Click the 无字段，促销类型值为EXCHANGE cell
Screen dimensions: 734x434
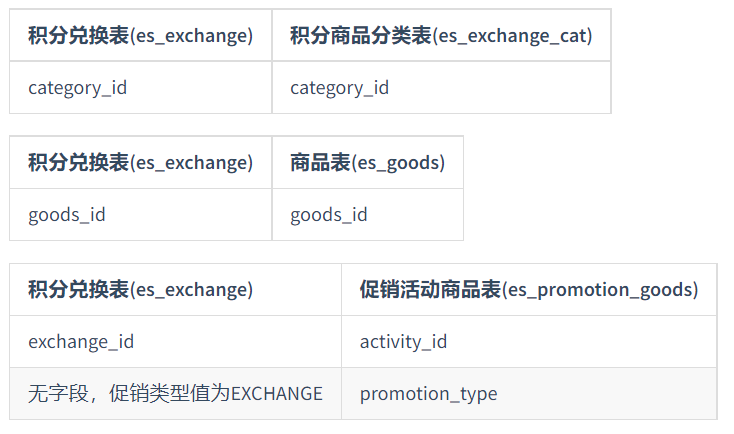tap(176, 394)
